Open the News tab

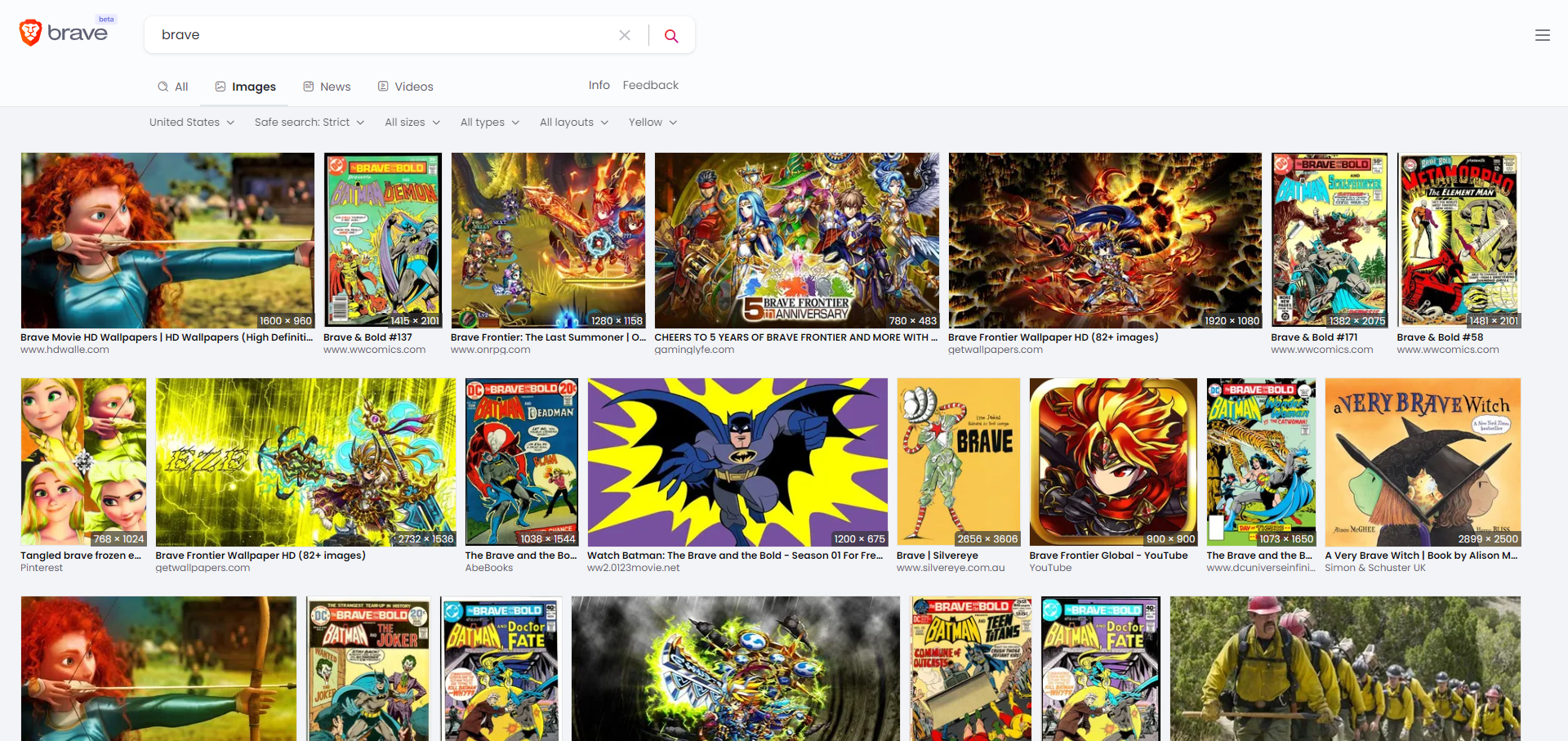(x=327, y=87)
